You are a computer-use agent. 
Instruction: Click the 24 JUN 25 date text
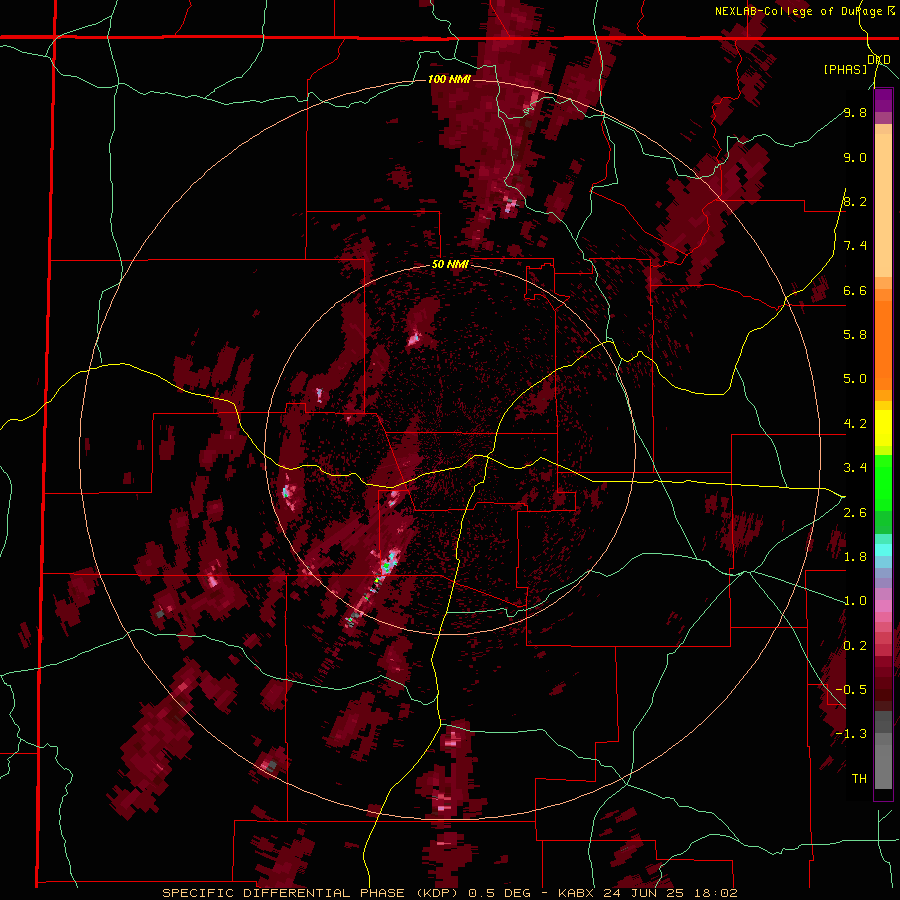(643, 893)
